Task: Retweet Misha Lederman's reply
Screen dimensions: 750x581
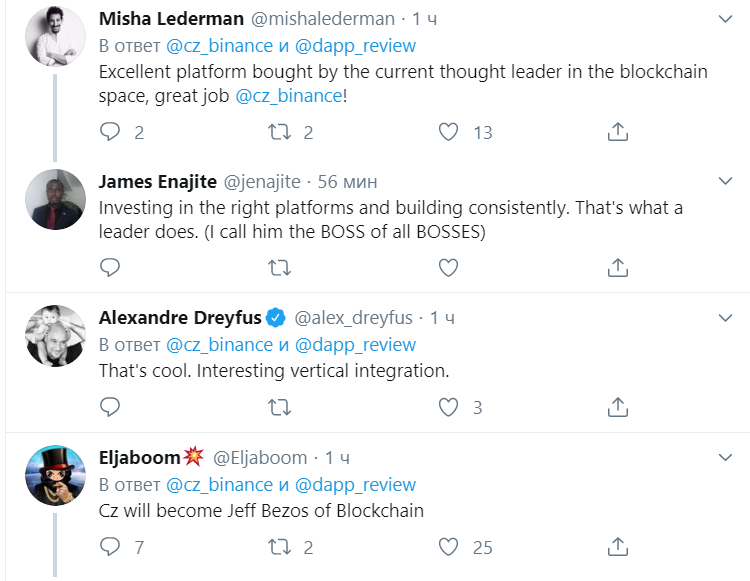Action: coord(279,132)
